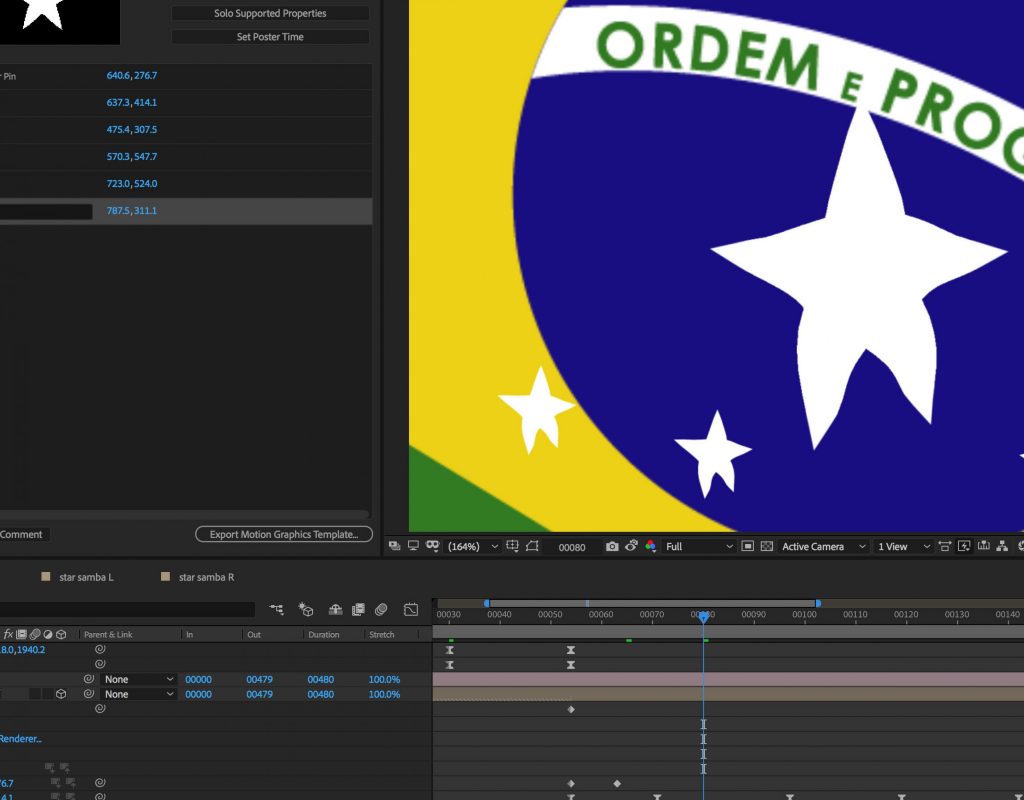This screenshot has width=1024, height=800.
Task: Click the Motion Blur switch column header
Action: tap(35, 634)
